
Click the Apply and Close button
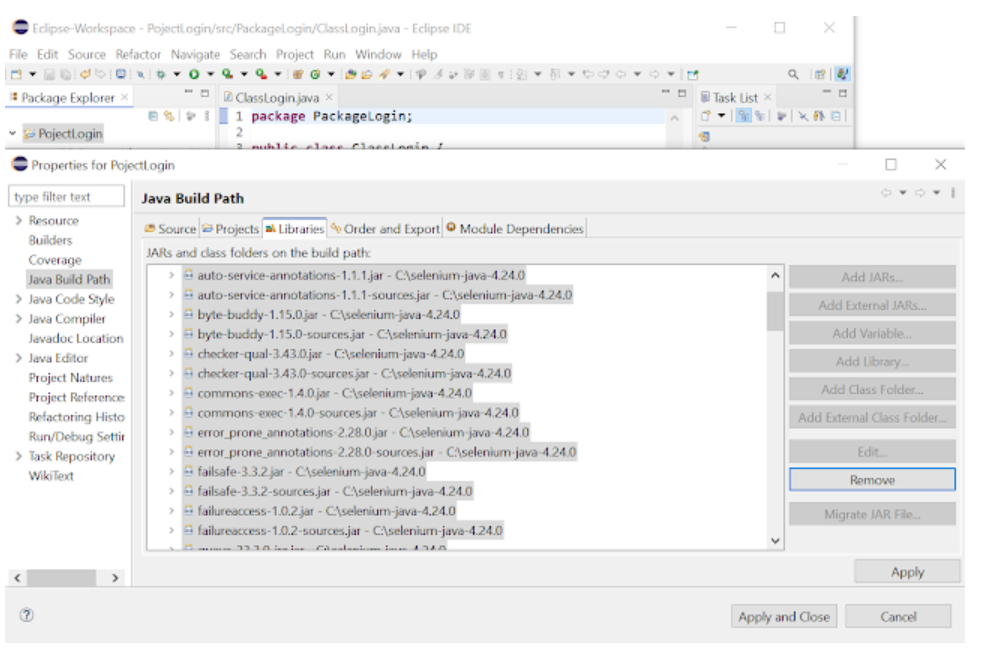click(783, 617)
